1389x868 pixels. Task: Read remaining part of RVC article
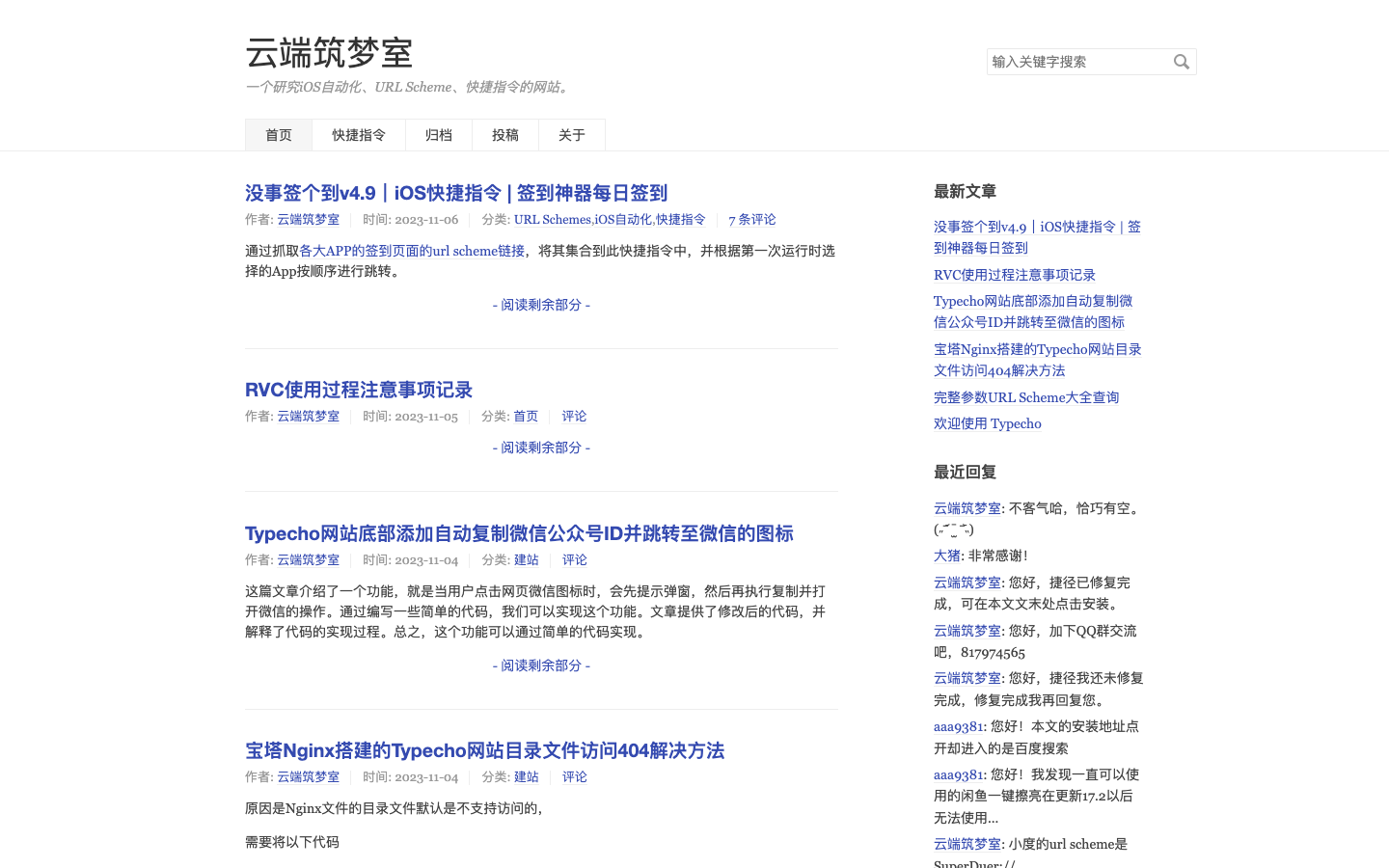point(540,448)
